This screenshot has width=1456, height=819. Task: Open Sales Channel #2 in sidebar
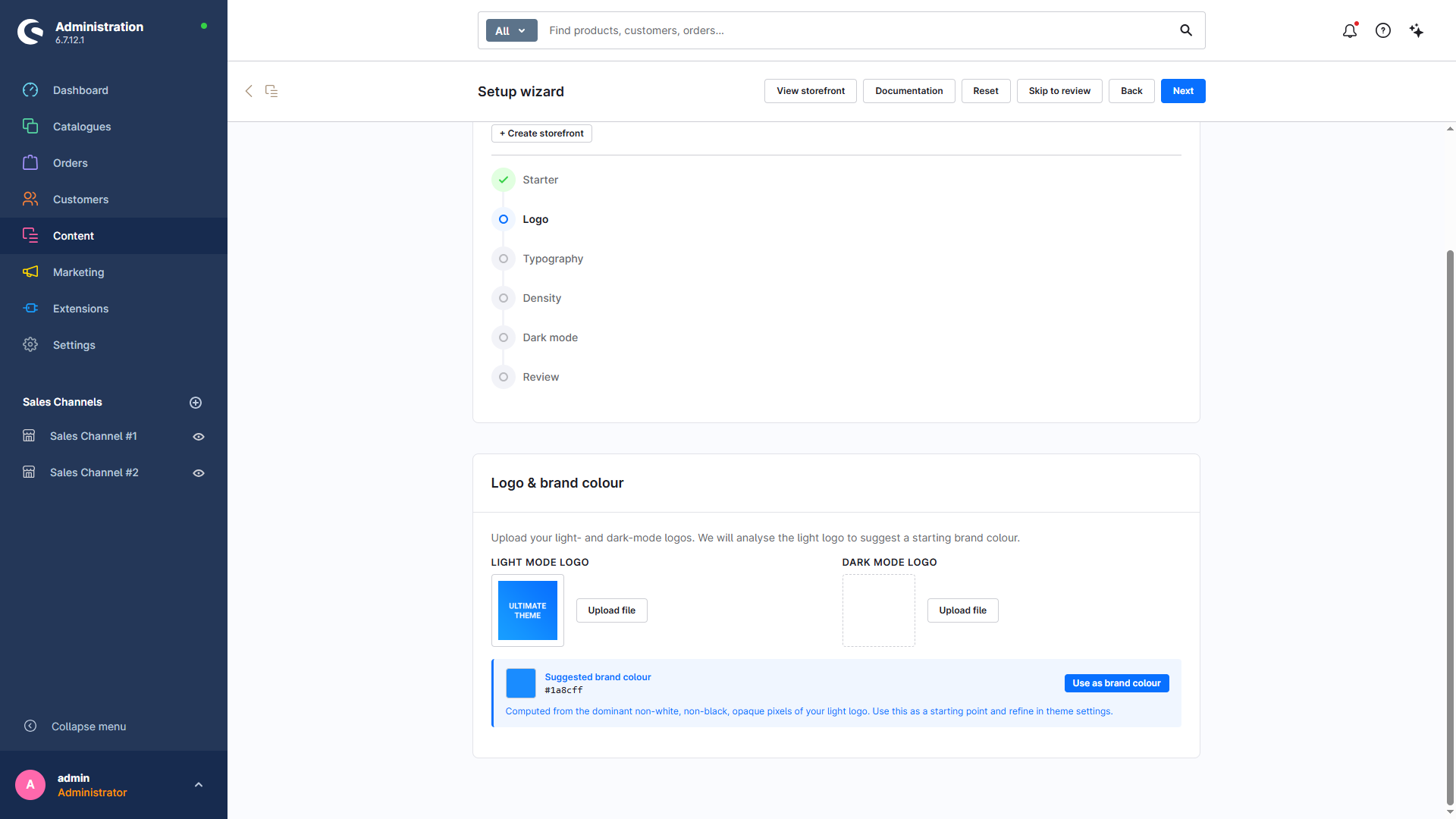[x=94, y=473]
